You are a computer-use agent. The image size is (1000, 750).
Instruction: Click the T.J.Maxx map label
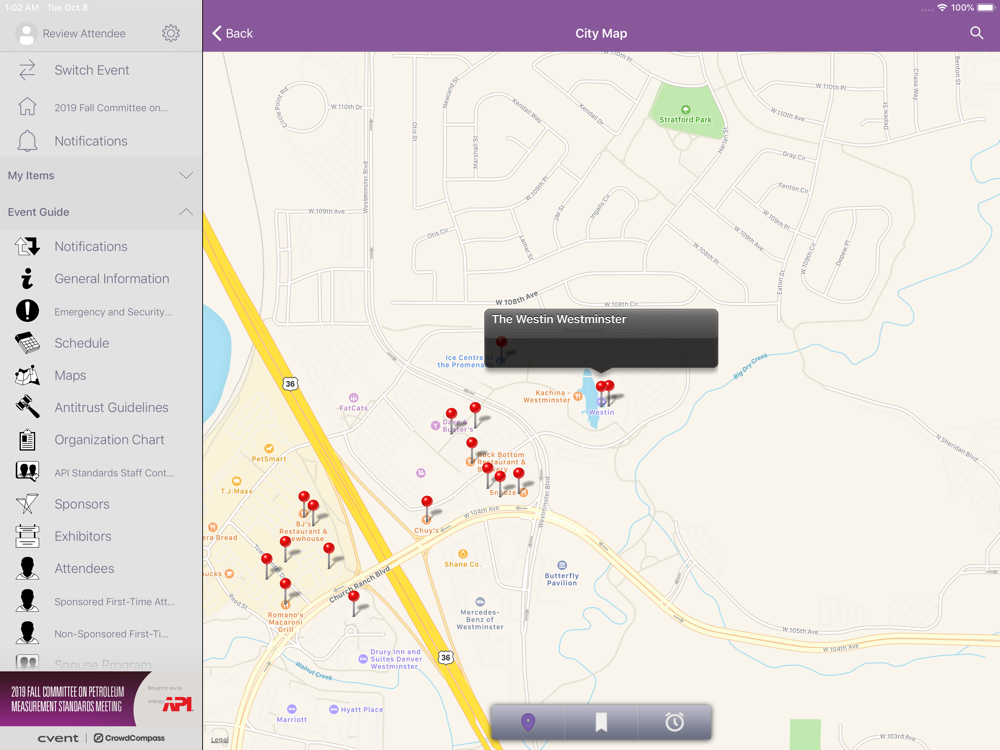click(237, 491)
